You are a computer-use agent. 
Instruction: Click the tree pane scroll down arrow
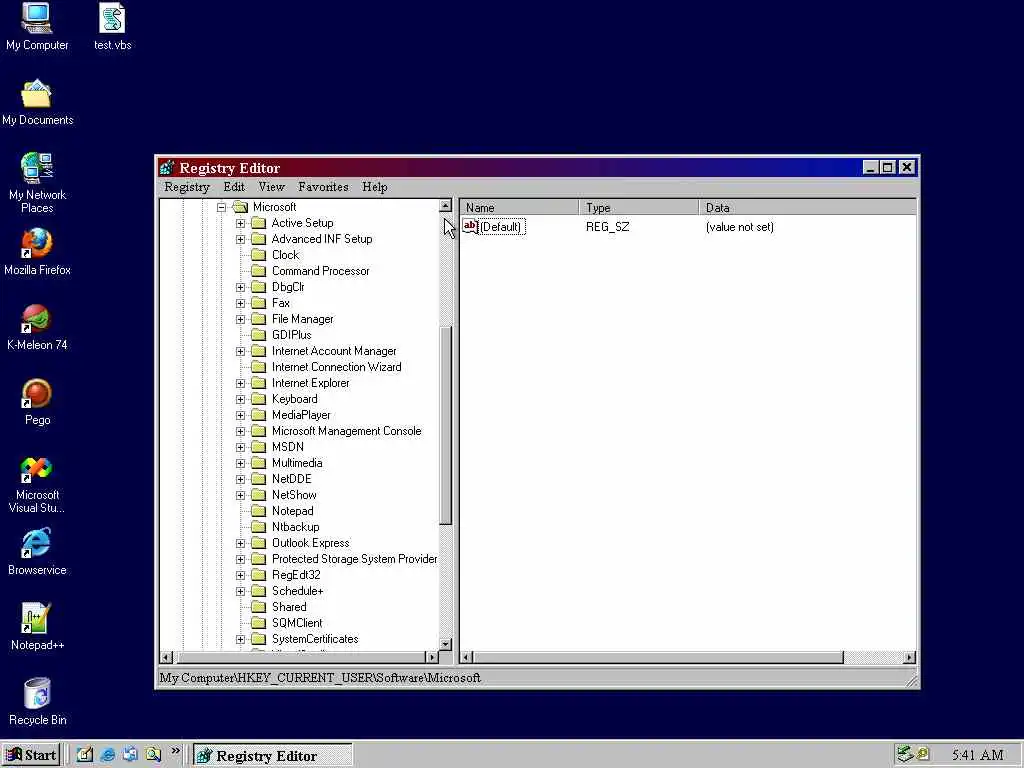445,644
